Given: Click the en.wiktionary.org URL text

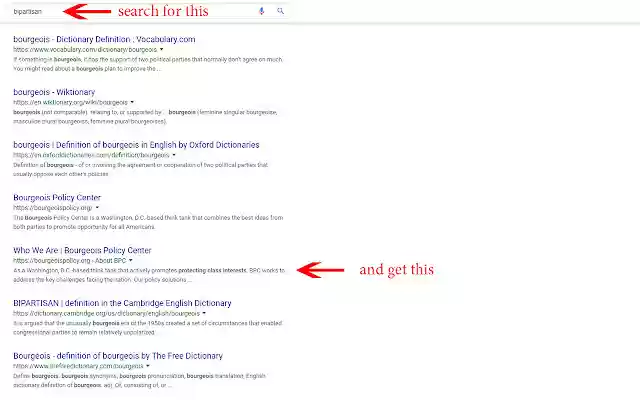Looking at the screenshot, I should [x=70, y=102].
